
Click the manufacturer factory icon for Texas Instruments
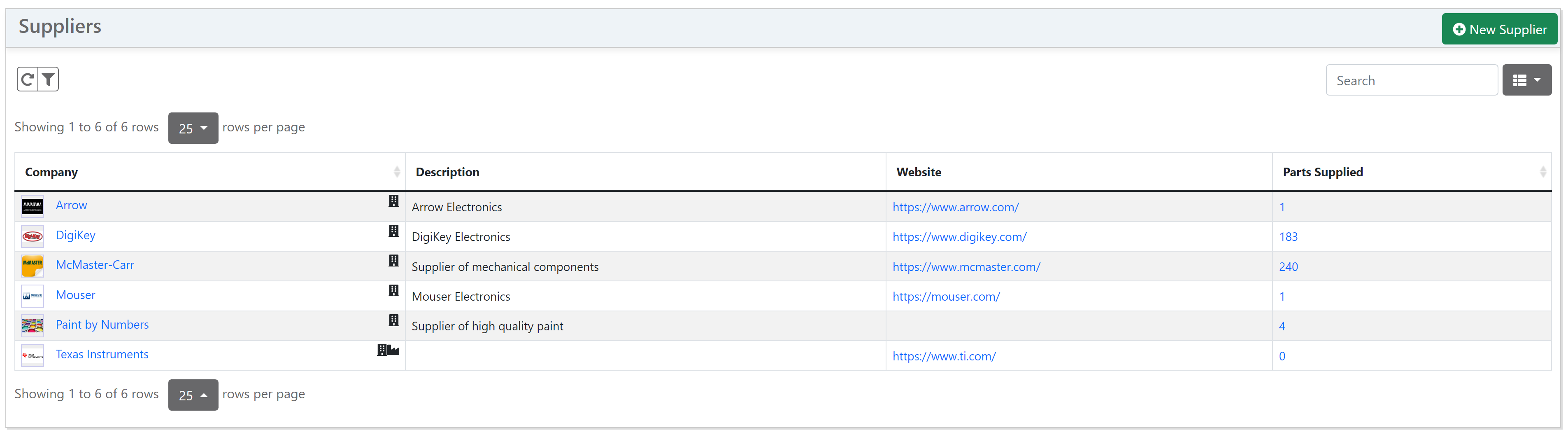[x=393, y=351]
